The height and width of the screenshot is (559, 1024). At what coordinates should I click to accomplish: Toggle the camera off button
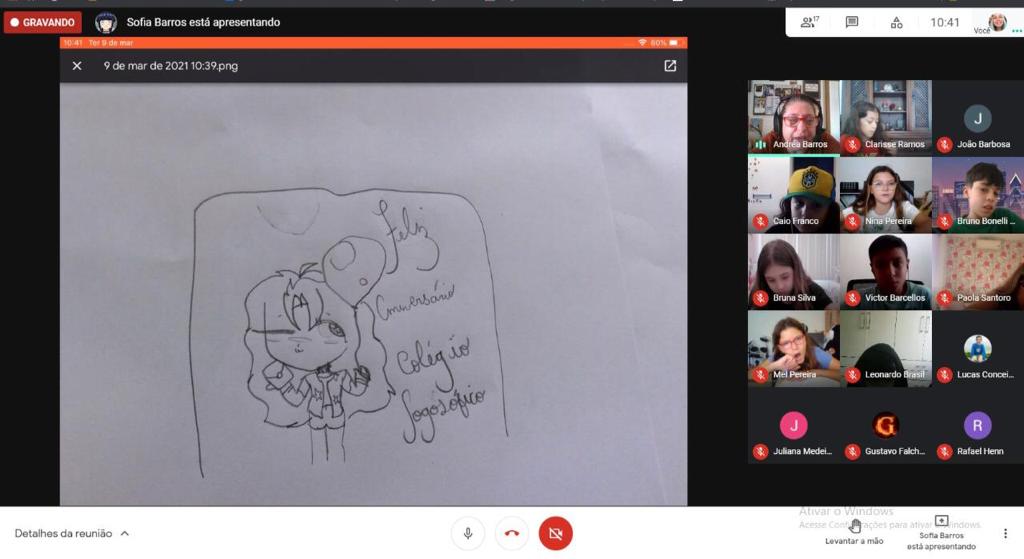pyautogui.click(x=556, y=534)
